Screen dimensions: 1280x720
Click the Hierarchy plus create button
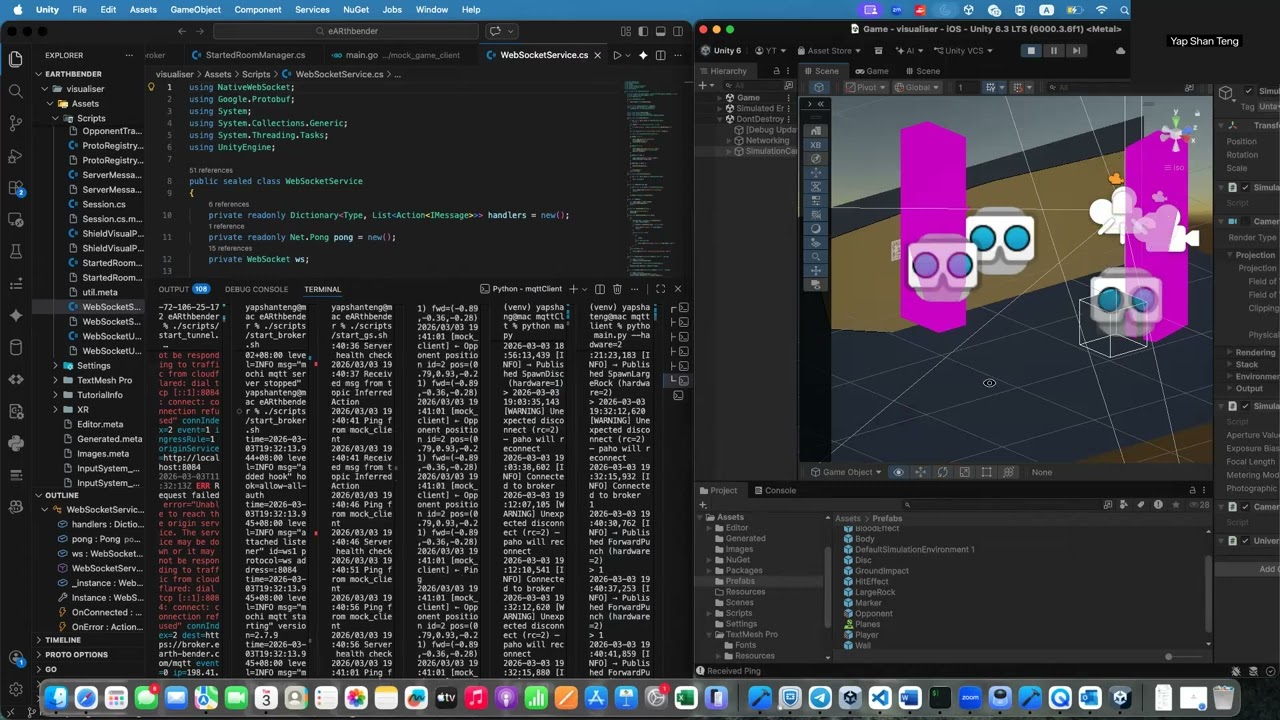706,86
